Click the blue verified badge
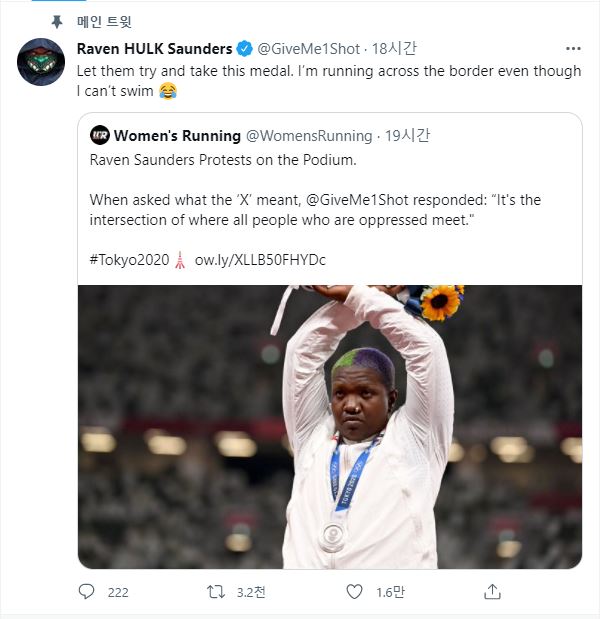The height and width of the screenshot is (619, 603). (x=243, y=48)
